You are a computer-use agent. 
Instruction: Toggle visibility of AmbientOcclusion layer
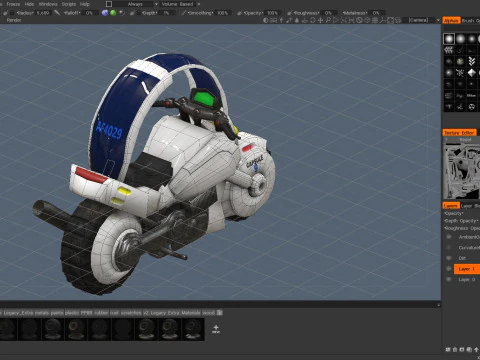pos(449,237)
